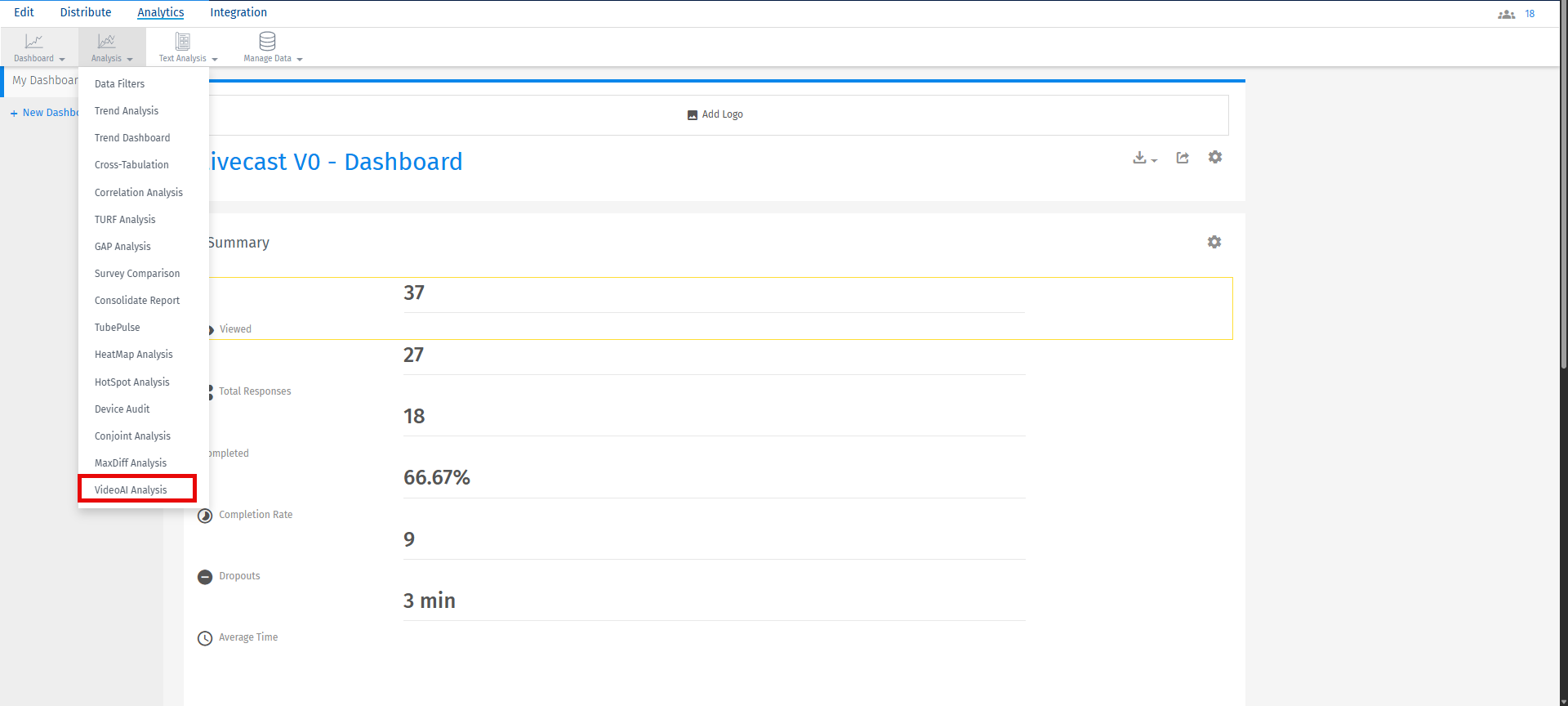Click the Add Logo button
Viewport: 1568px width, 706px height.
[715, 114]
